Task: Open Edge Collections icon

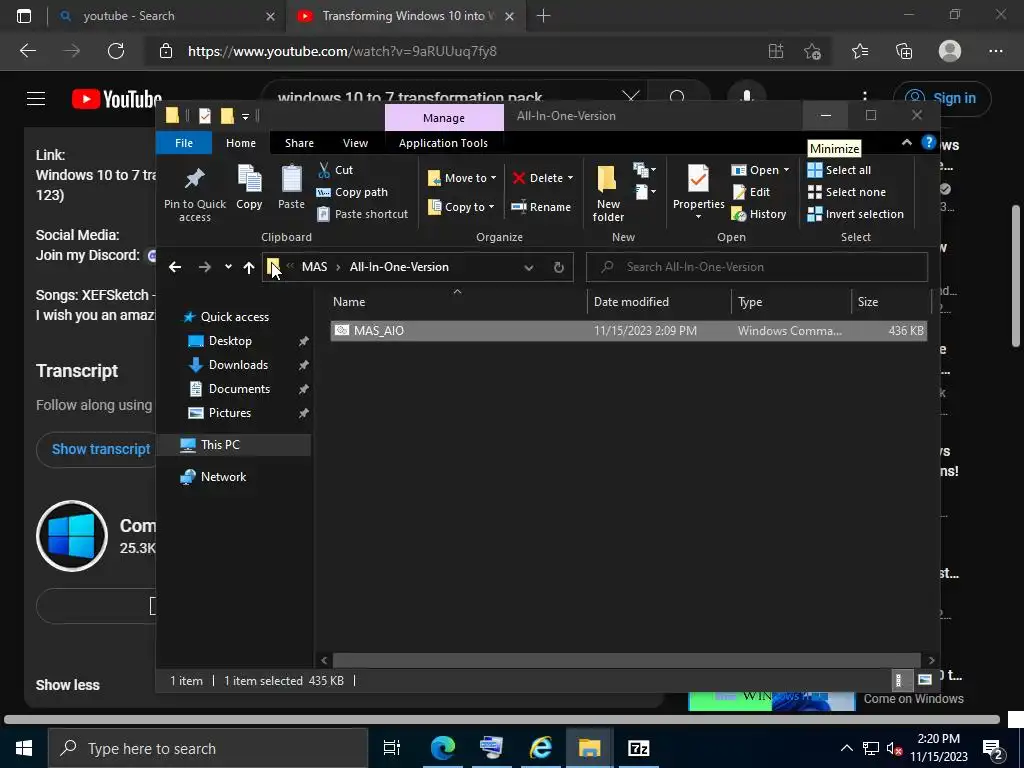Action: point(904,51)
